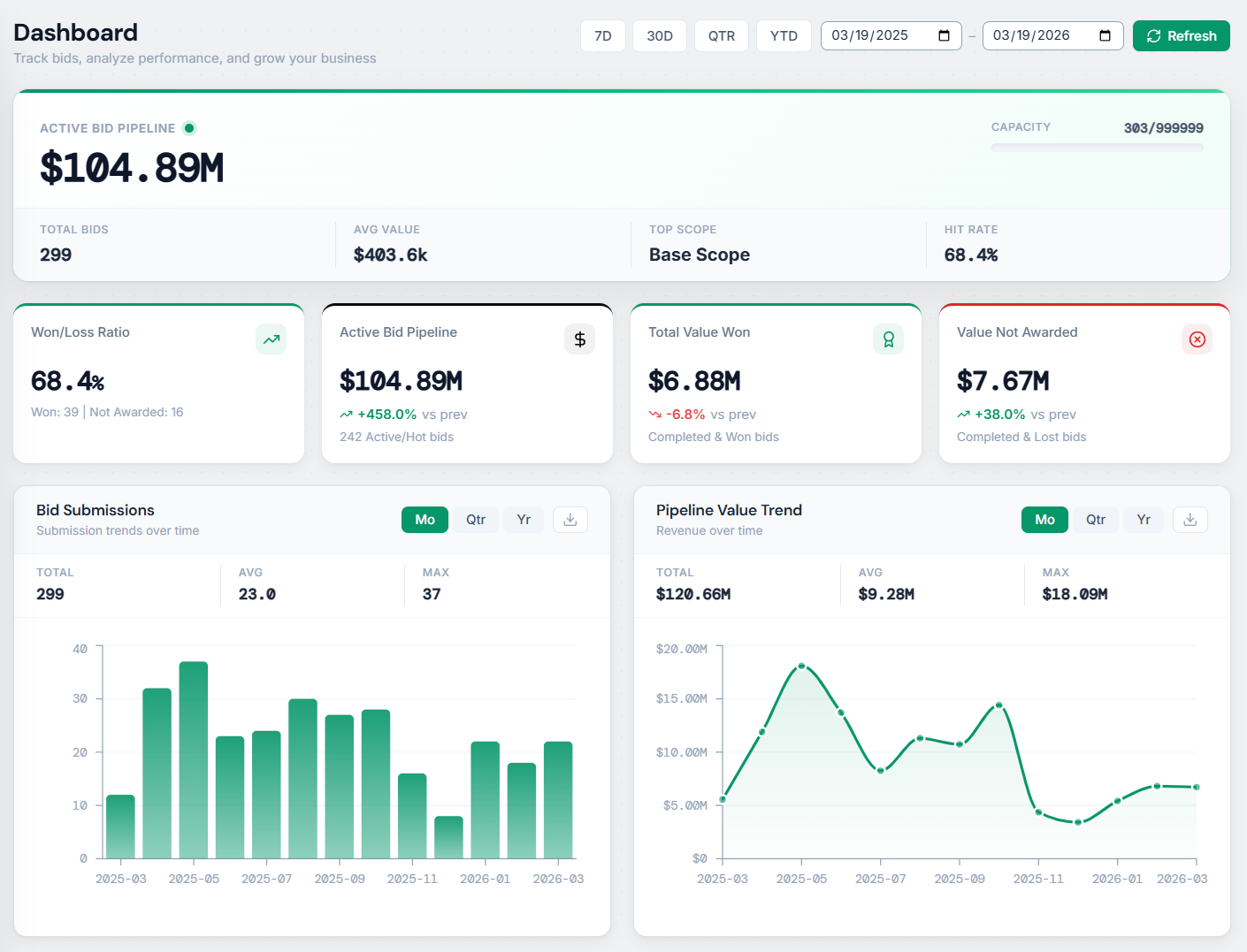Click the award ribbon icon on Total Value Won

tap(888, 339)
